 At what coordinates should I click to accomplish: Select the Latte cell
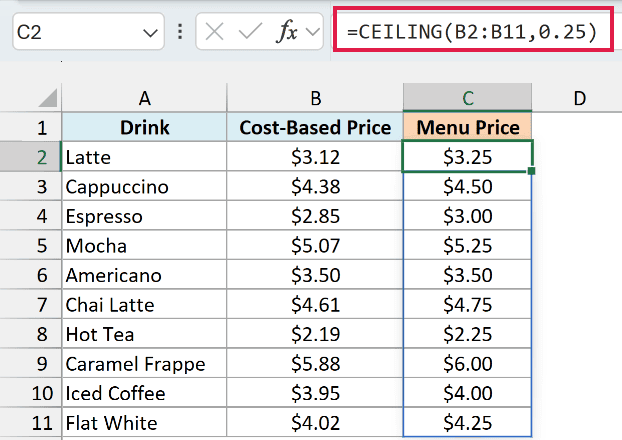tap(144, 157)
